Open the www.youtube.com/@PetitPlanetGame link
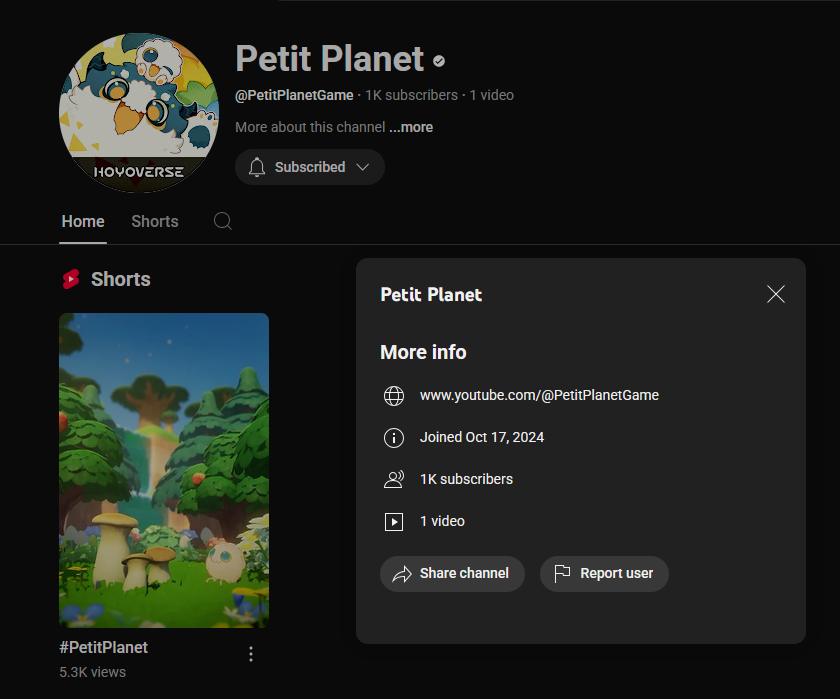This screenshot has width=840, height=699. (539, 395)
